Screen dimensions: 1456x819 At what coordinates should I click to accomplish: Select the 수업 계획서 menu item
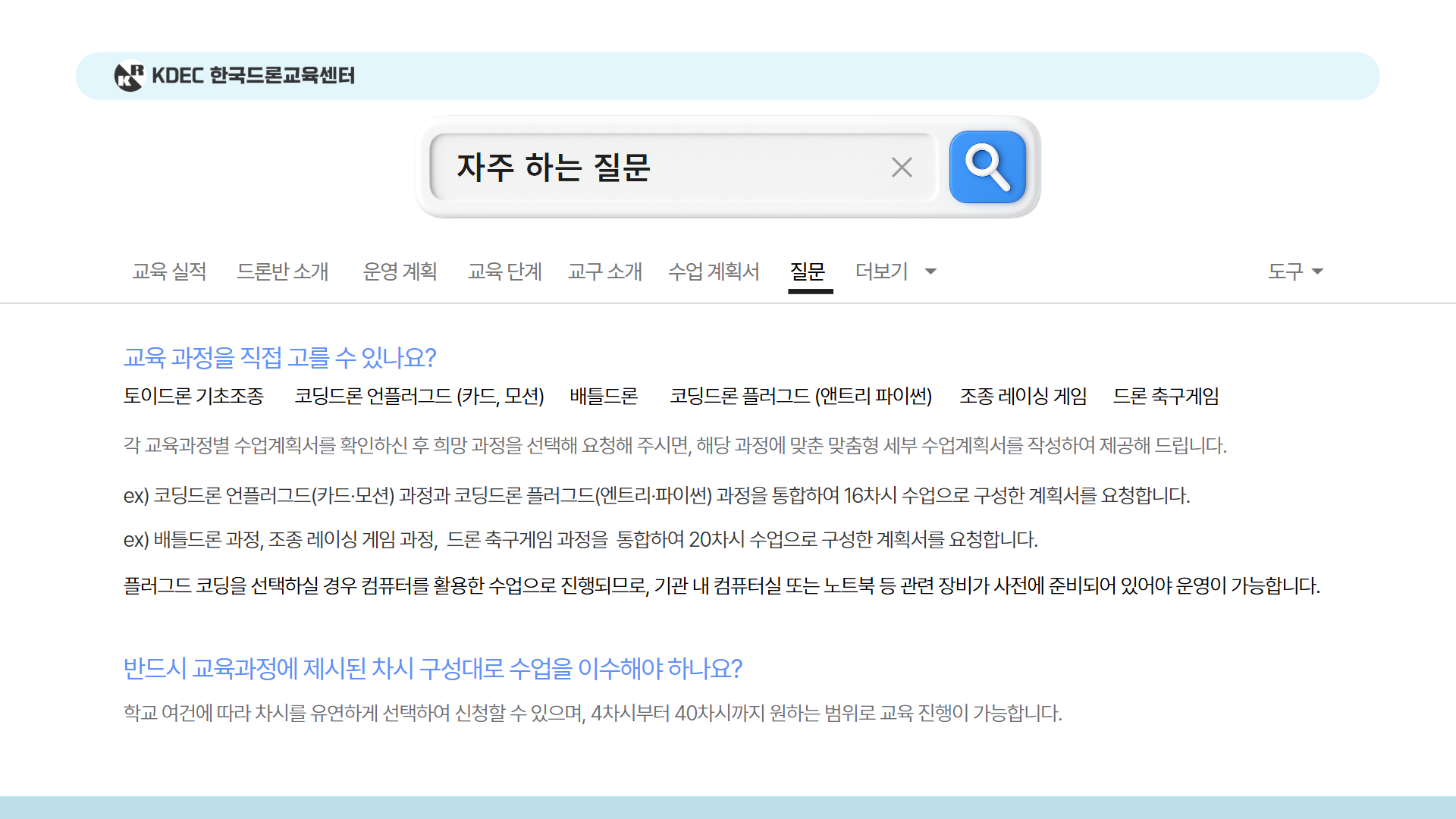714,272
